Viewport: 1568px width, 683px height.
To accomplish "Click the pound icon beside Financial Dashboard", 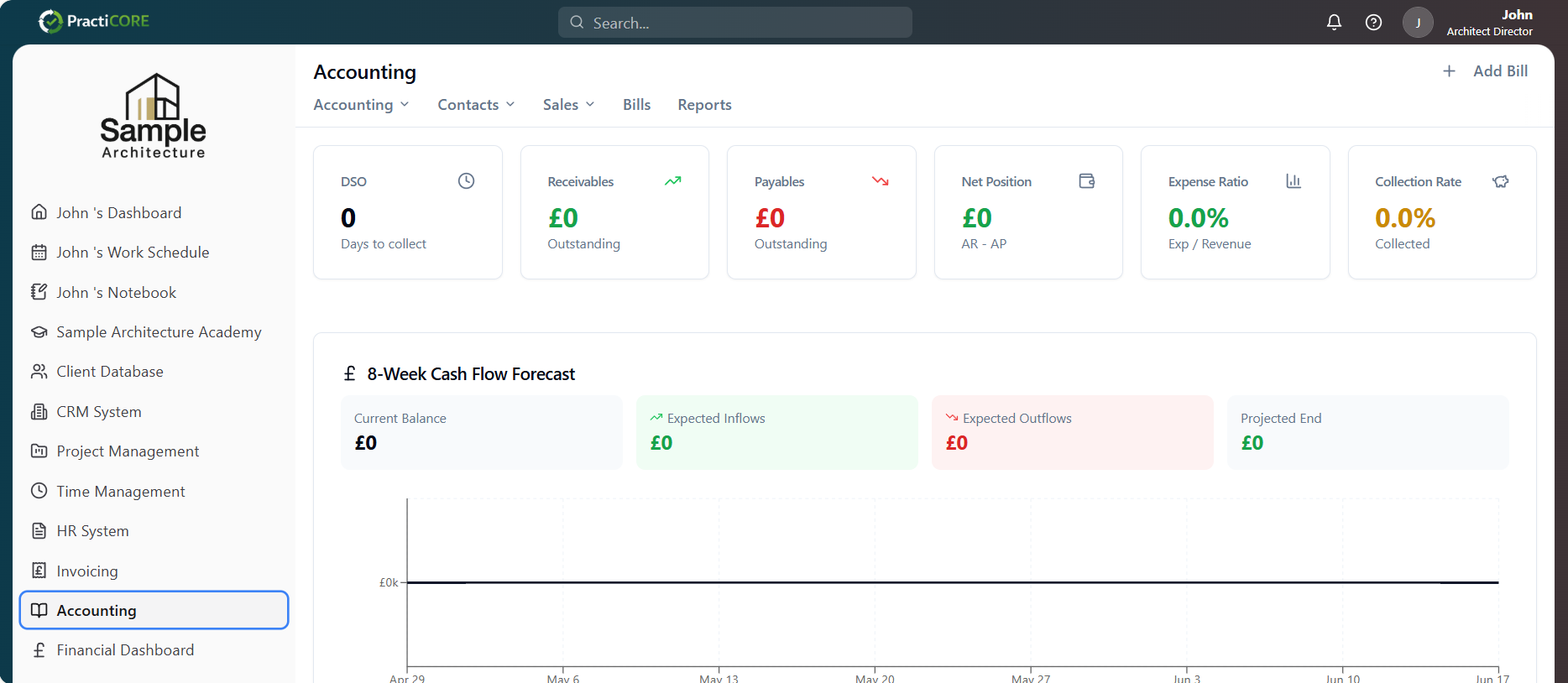I will (x=39, y=650).
